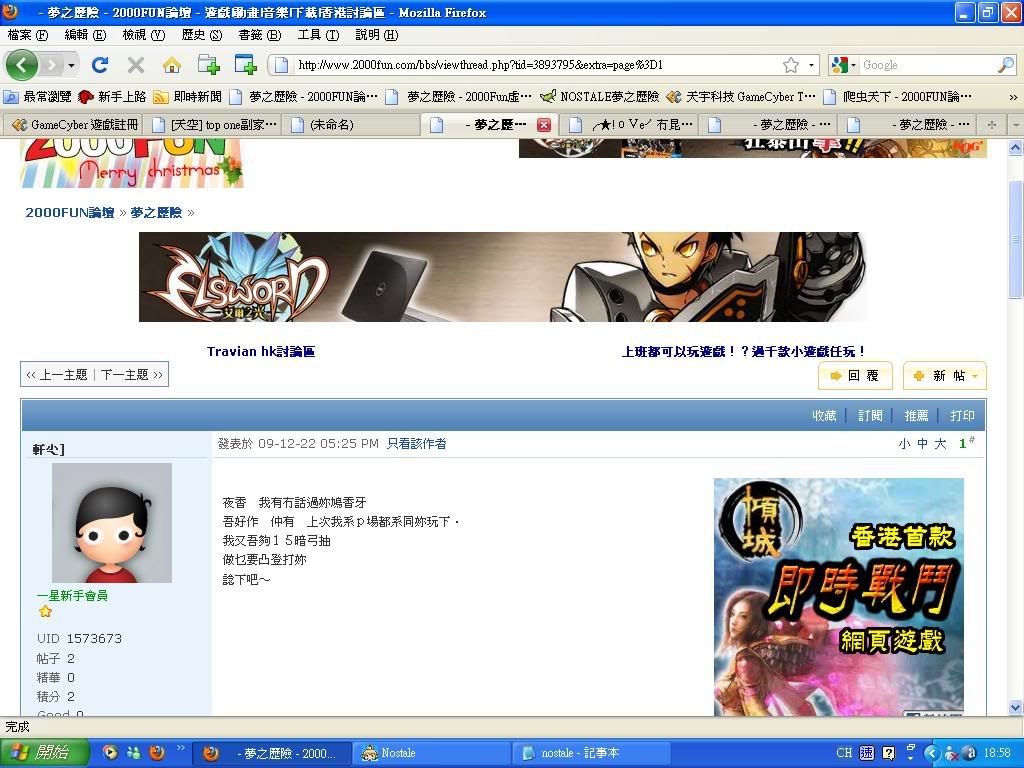Open the URL history dropdown arrow
Image resolution: width=1024 pixels, height=768 pixels.
point(811,65)
